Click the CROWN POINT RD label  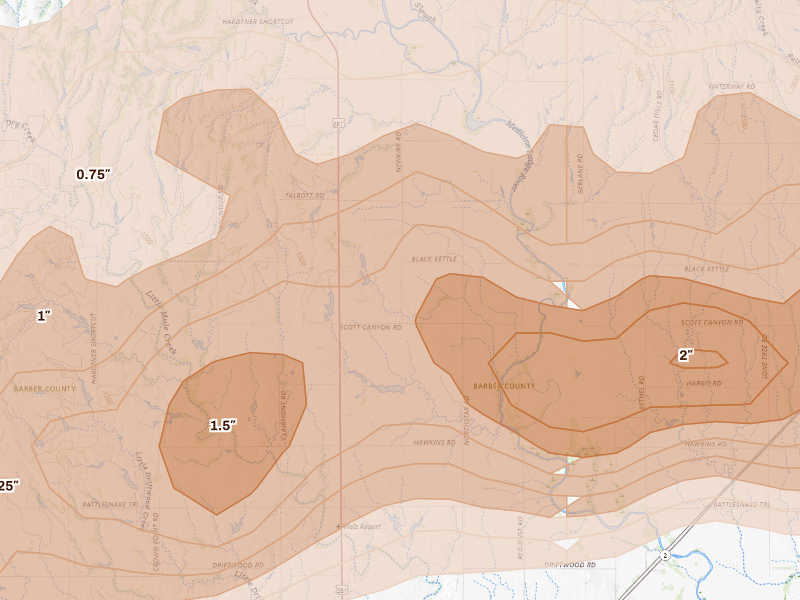156,542
